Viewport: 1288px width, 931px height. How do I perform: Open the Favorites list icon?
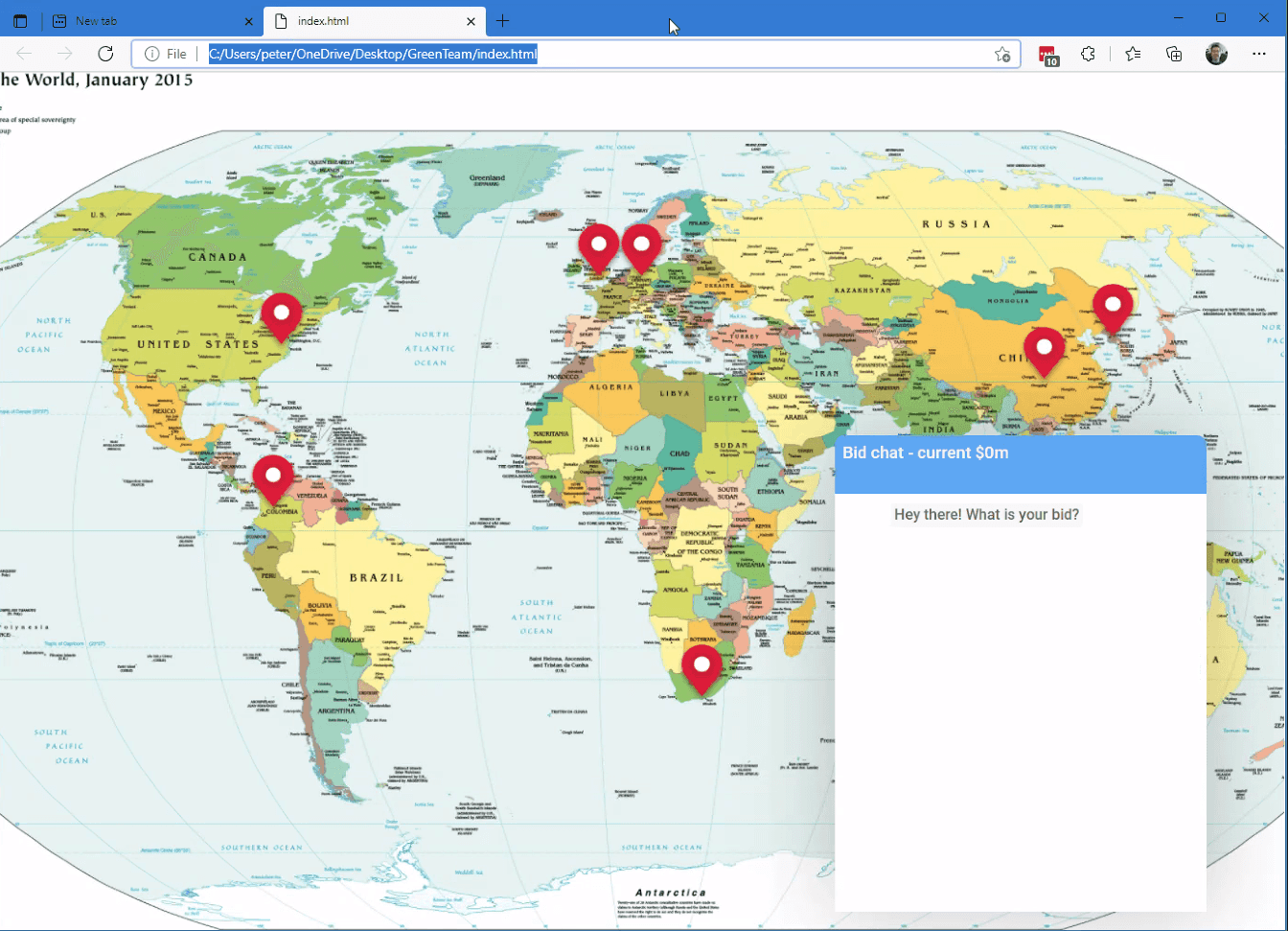(1133, 54)
